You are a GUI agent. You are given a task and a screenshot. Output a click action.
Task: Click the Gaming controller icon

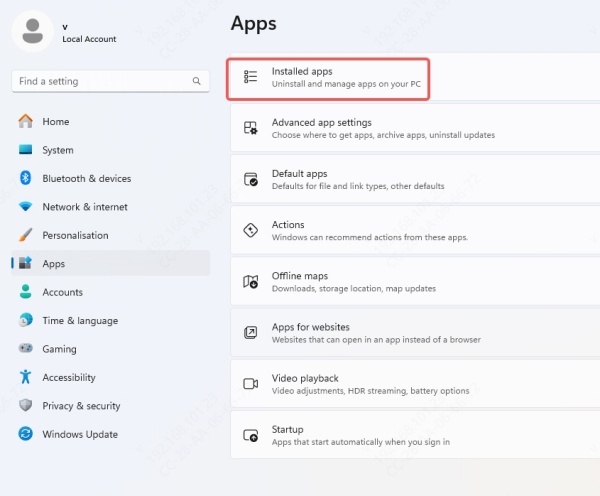pyautogui.click(x=26, y=348)
